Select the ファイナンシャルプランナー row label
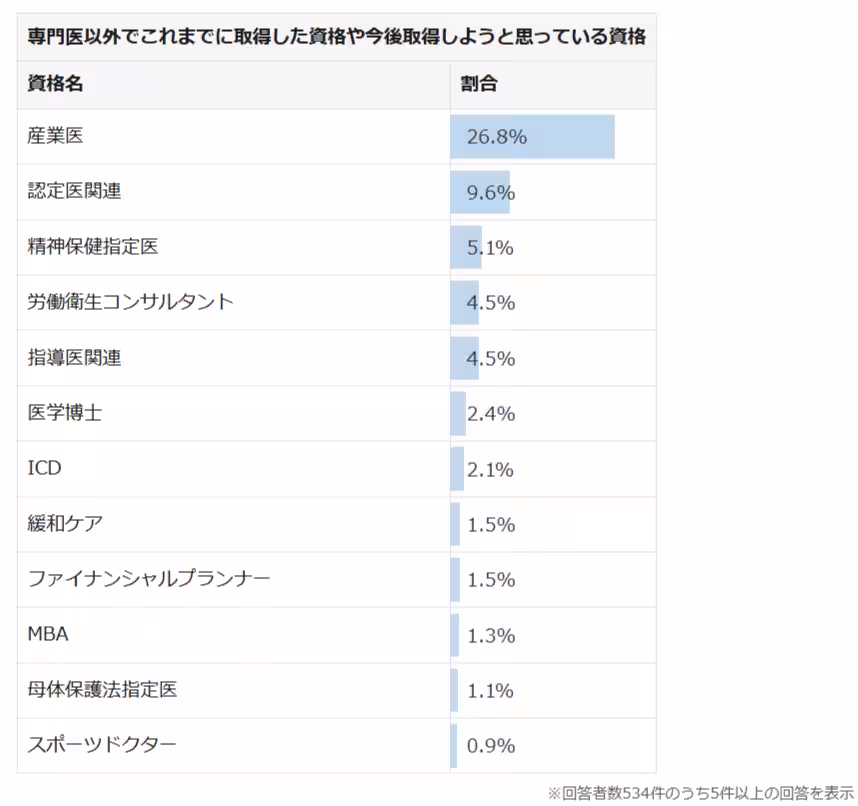Screen dimensions: 858x806 [x=149, y=578]
